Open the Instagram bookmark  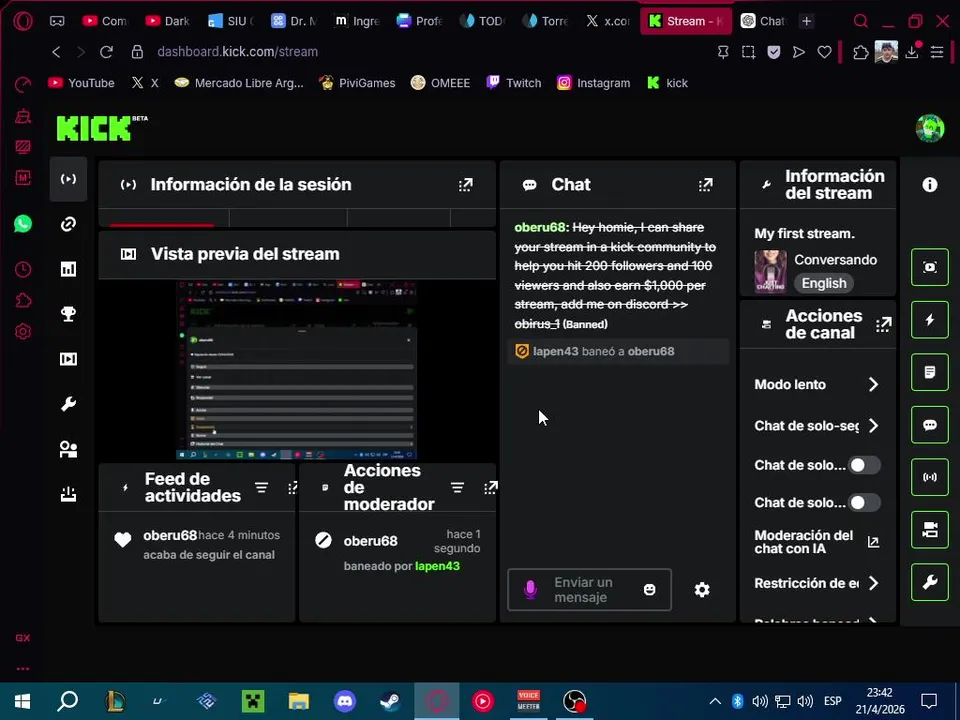(x=593, y=83)
